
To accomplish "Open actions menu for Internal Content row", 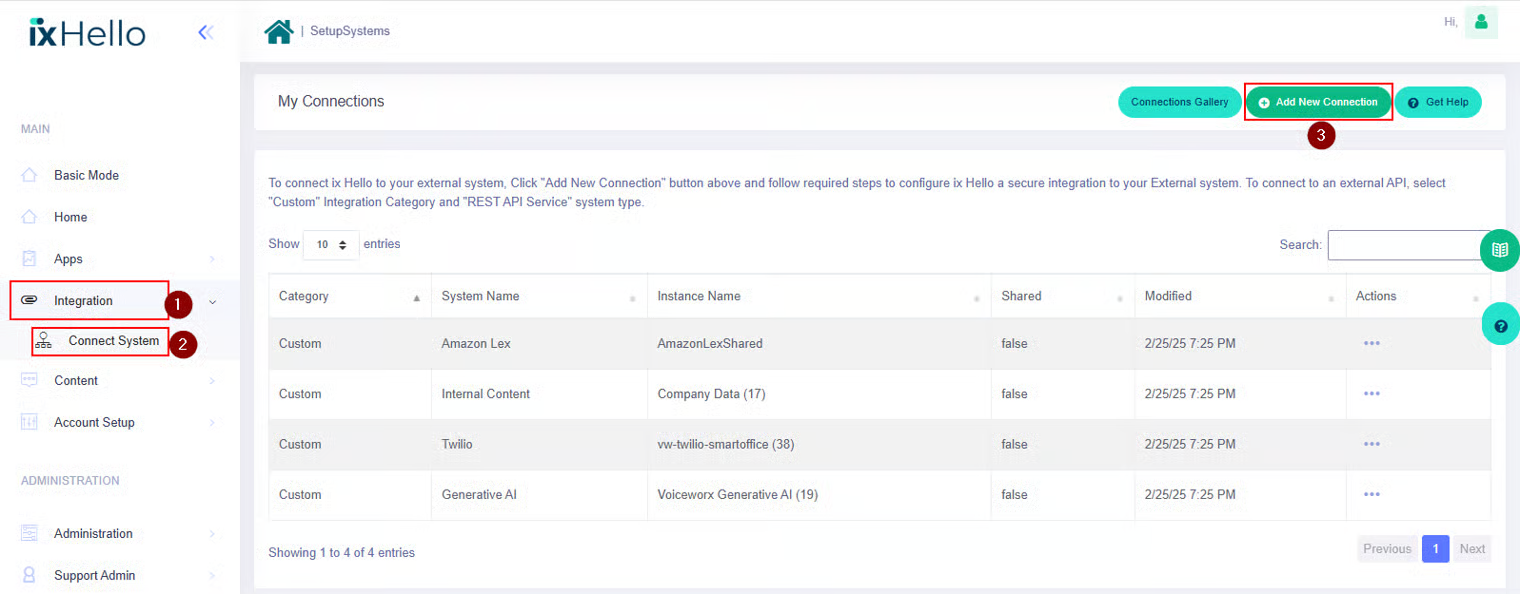I will coord(1371,394).
